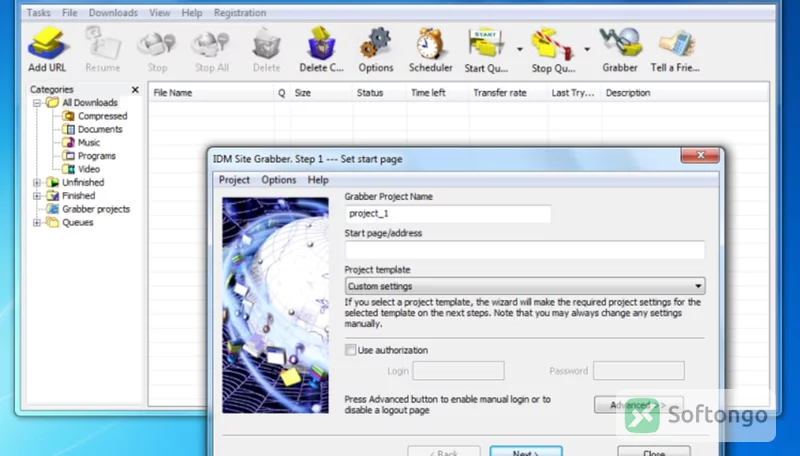800x456 pixels.
Task: Open the Stop Queue dropdown arrow
Action: click(587, 49)
